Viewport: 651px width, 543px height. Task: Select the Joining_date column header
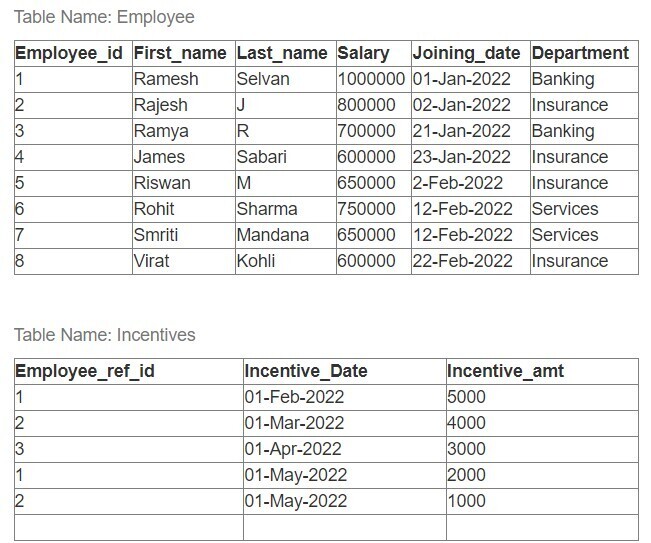coord(468,53)
